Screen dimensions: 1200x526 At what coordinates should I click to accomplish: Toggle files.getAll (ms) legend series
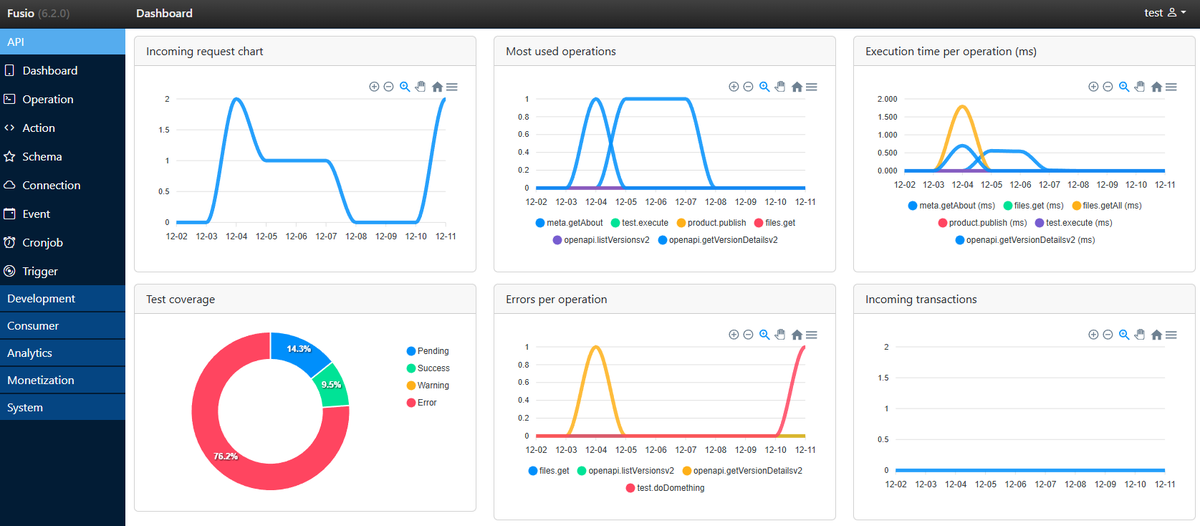1106,205
